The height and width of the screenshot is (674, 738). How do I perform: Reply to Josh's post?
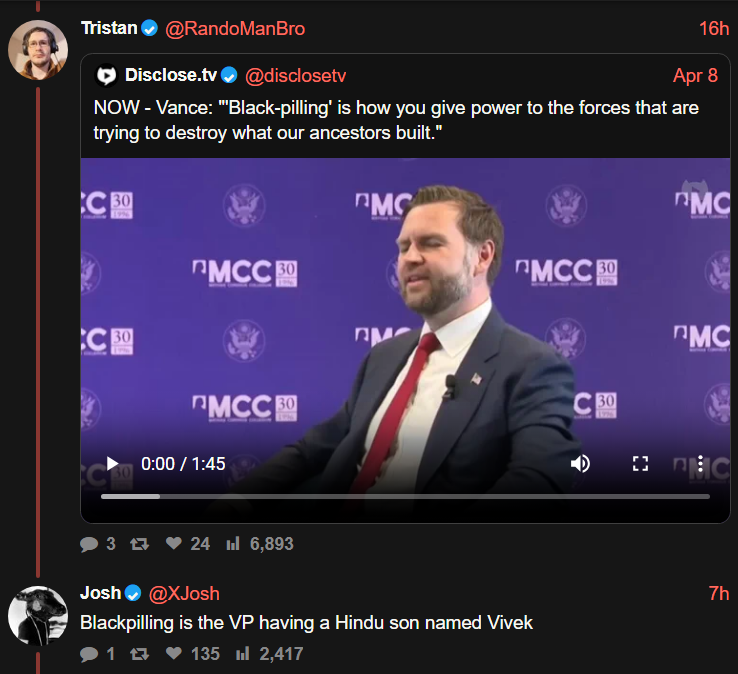tap(89, 654)
